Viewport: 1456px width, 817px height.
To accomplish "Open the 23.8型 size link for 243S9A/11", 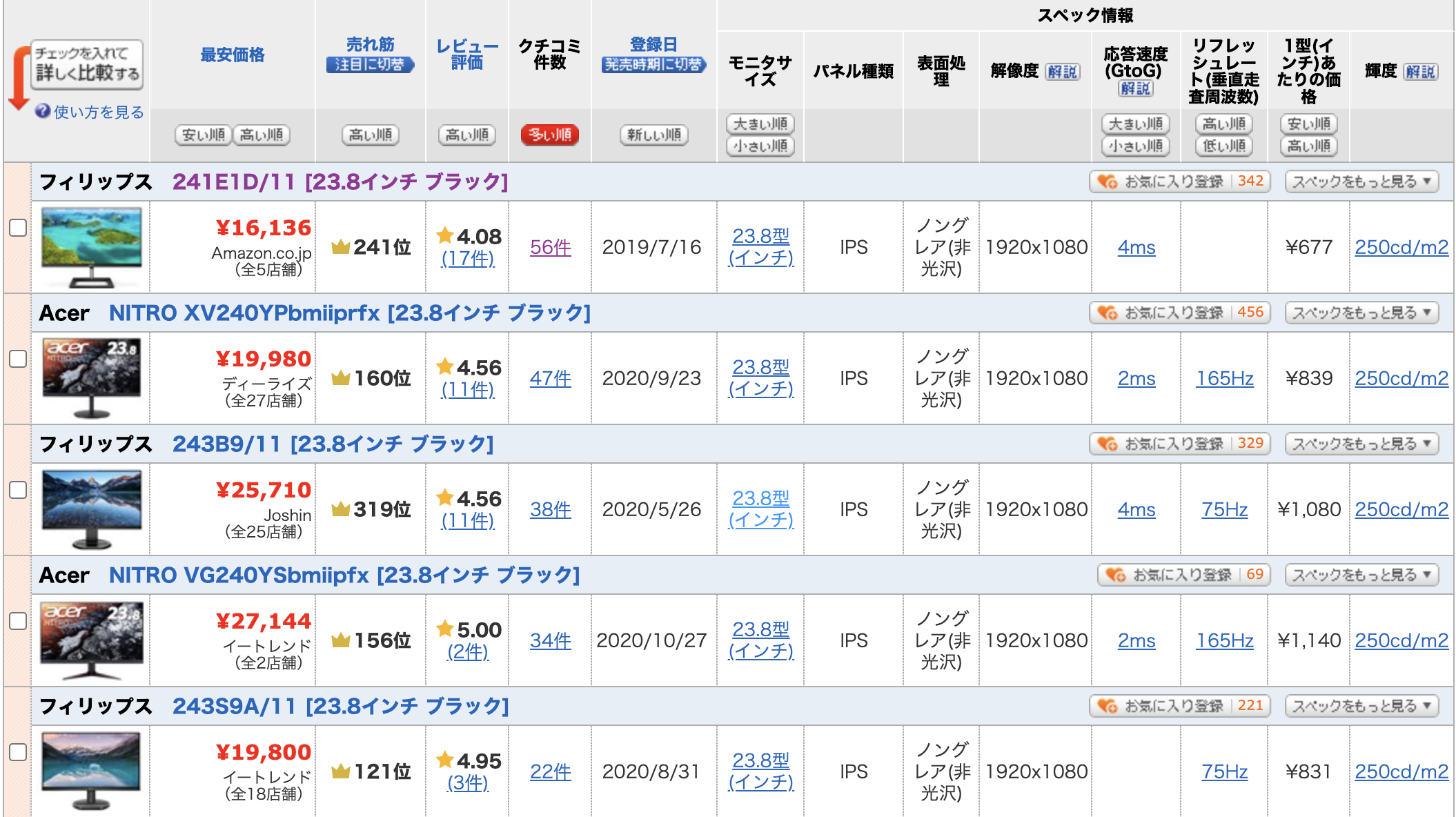I will click(x=761, y=771).
